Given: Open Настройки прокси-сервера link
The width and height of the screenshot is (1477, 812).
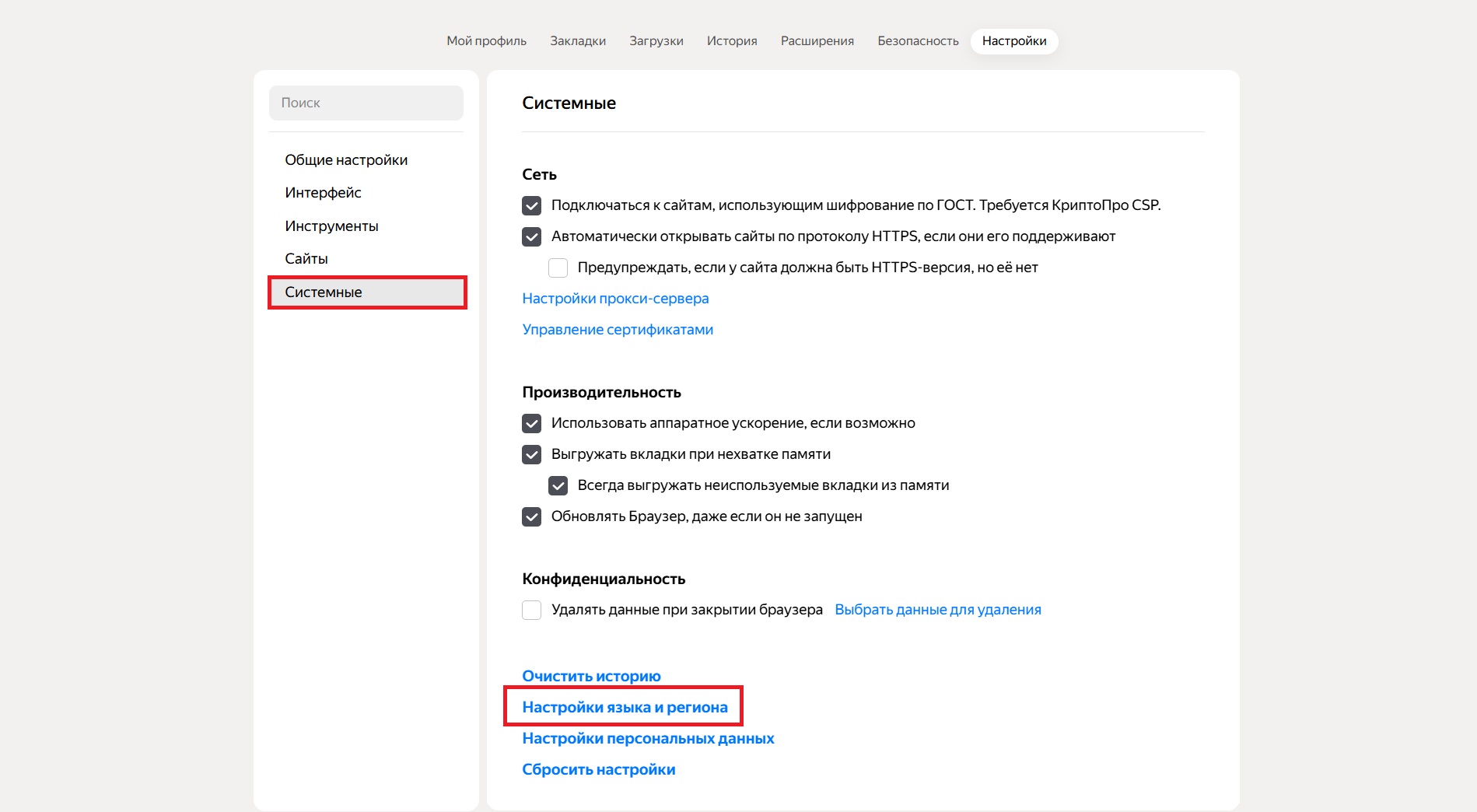Looking at the screenshot, I should click(x=615, y=299).
